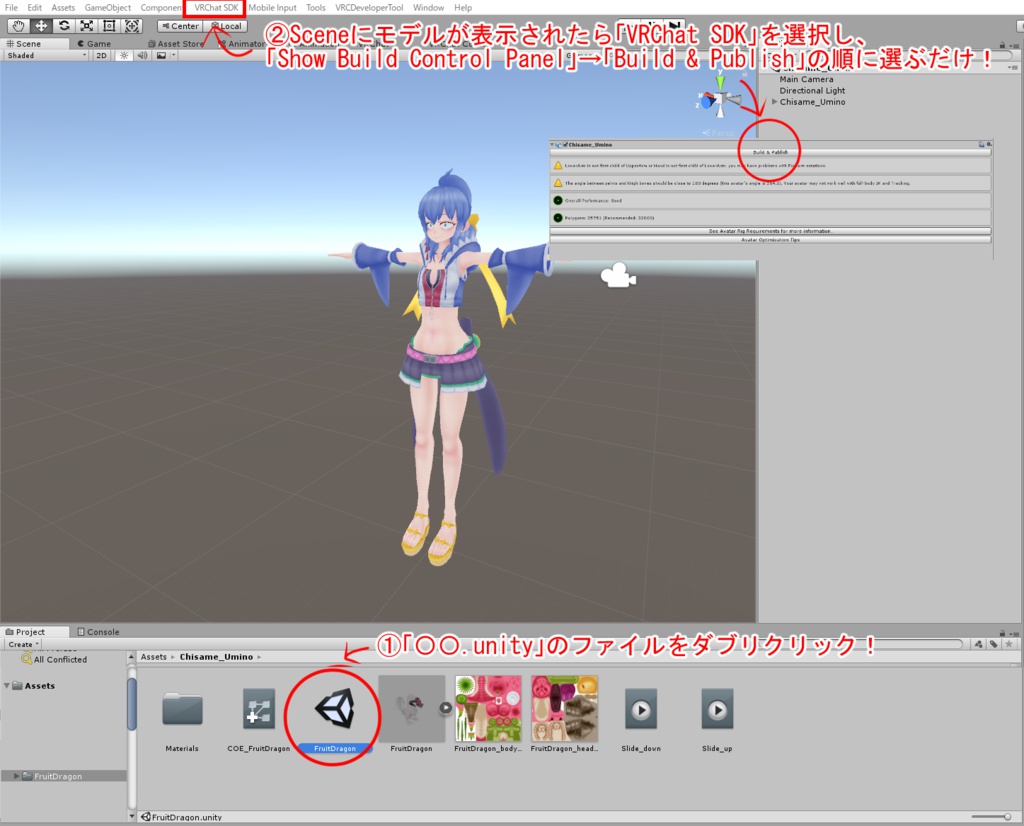Image resolution: width=1024 pixels, height=826 pixels.
Task: Open the Help menu
Action: (463, 8)
